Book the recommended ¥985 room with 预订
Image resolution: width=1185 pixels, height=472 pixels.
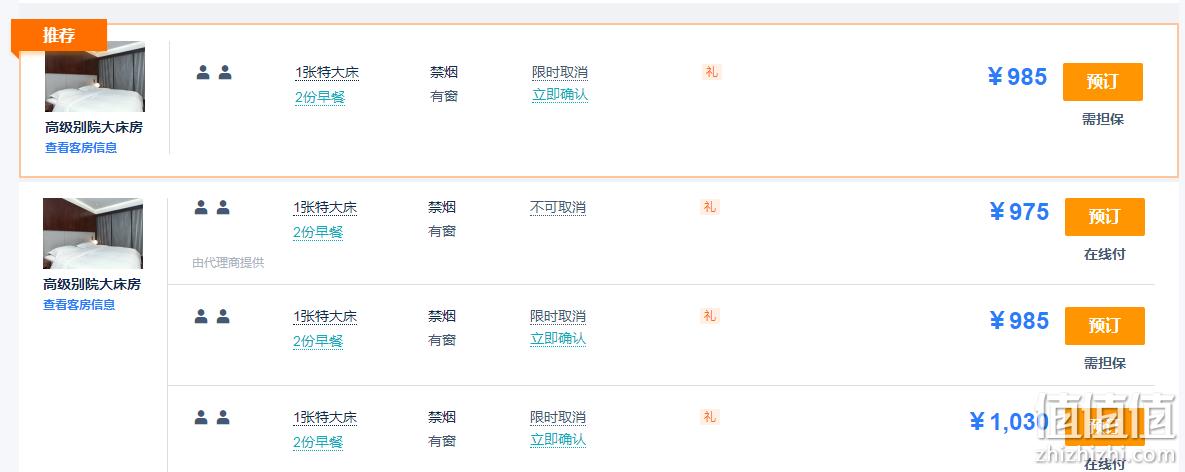coord(1103,82)
